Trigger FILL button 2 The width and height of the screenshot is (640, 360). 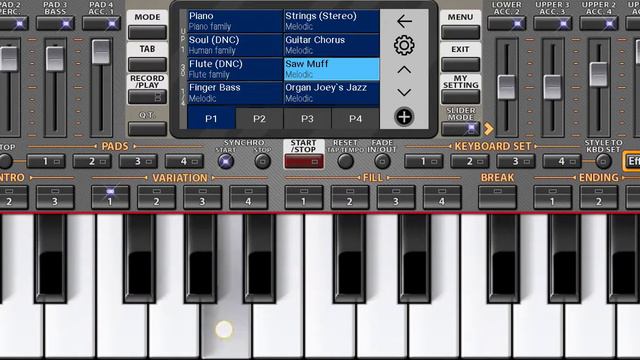[x=350, y=197]
